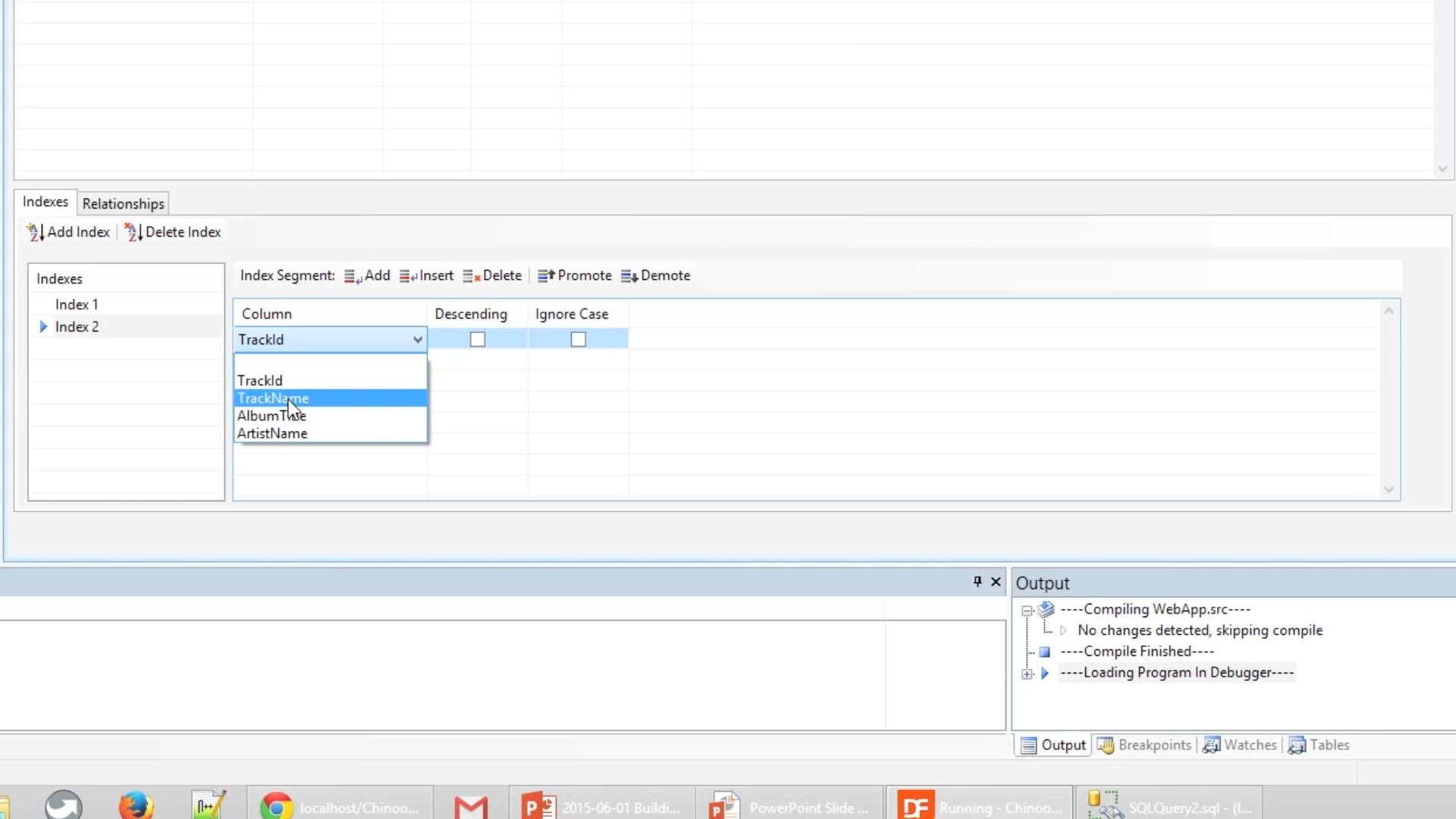Promote the index segment
The height and width of the screenshot is (819, 1456).
pos(574,276)
